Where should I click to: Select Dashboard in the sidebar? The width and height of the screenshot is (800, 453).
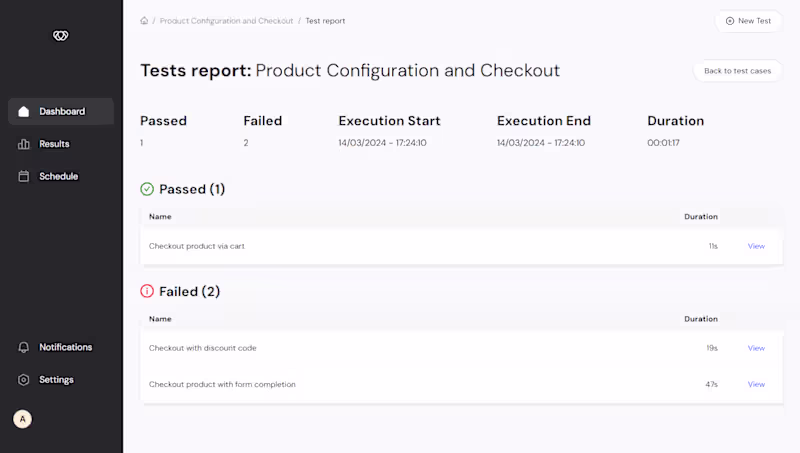[x=62, y=111]
